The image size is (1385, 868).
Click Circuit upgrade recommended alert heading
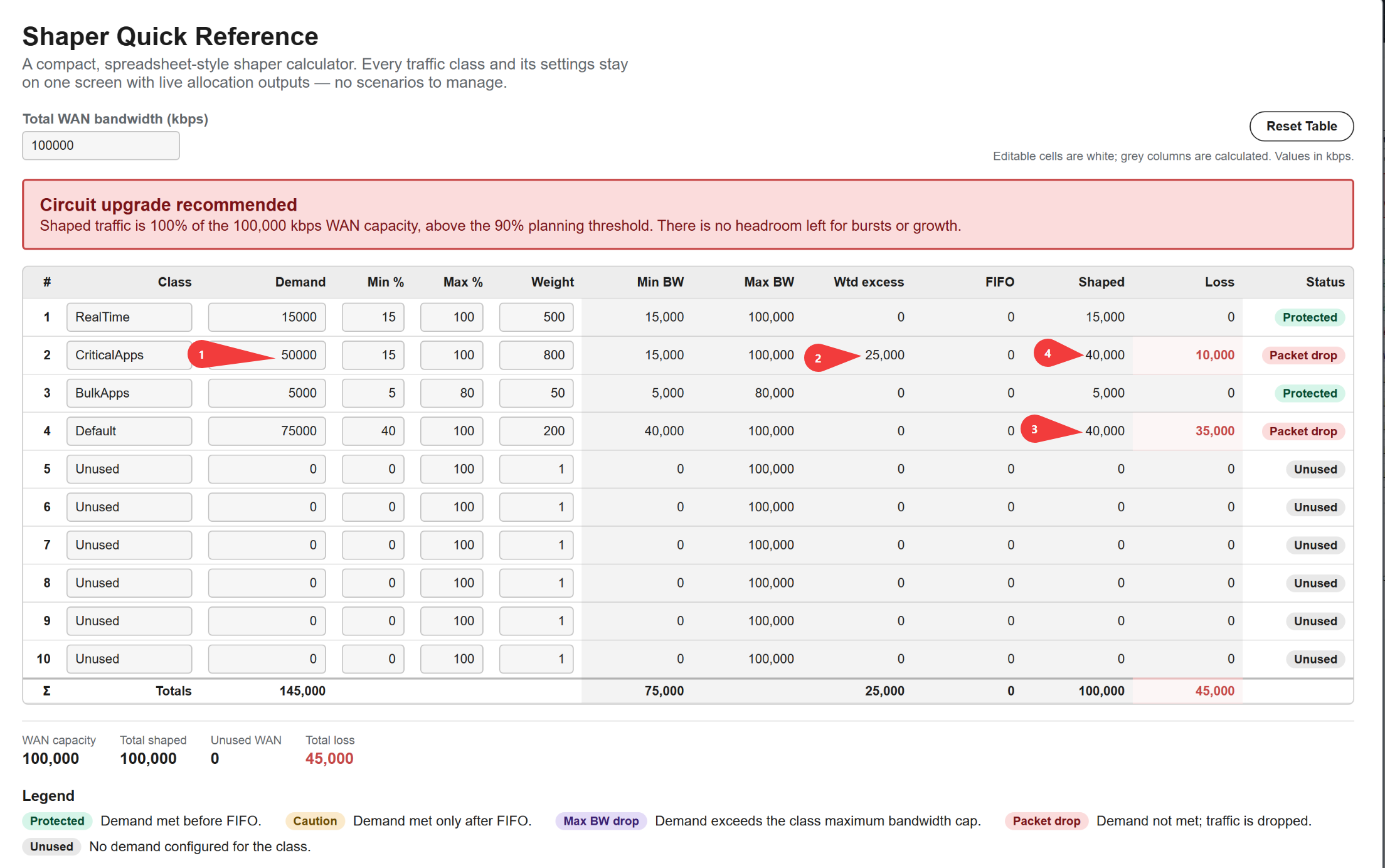coord(168,204)
